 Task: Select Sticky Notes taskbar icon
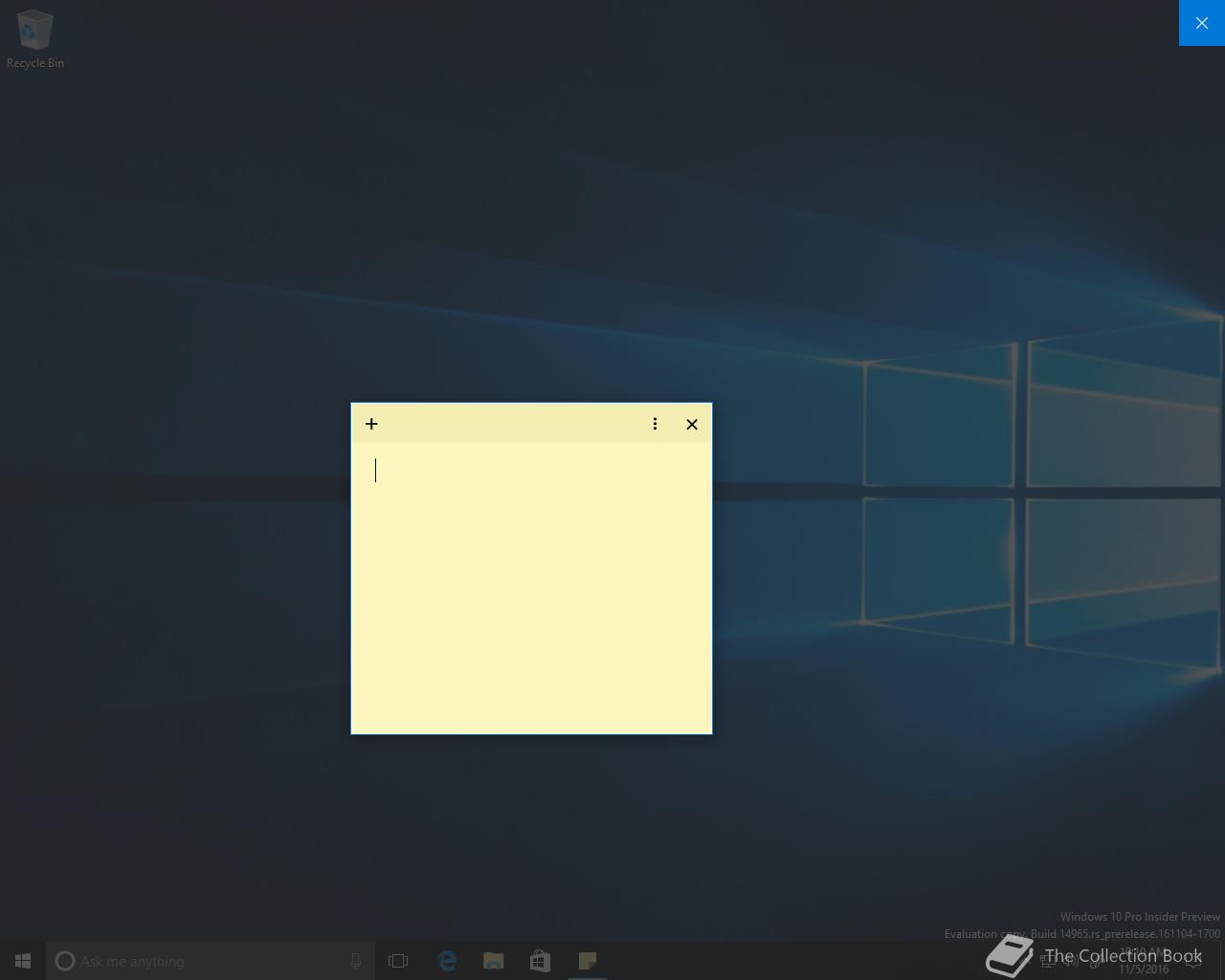tap(588, 961)
